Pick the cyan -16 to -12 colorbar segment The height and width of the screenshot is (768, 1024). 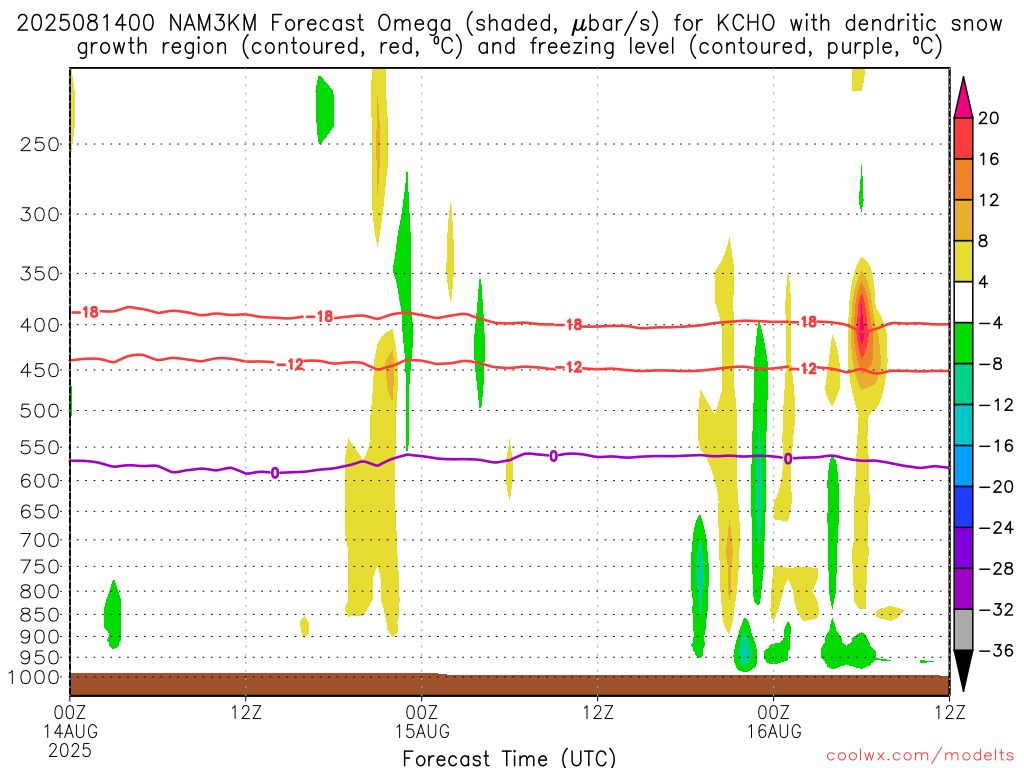tap(963, 425)
